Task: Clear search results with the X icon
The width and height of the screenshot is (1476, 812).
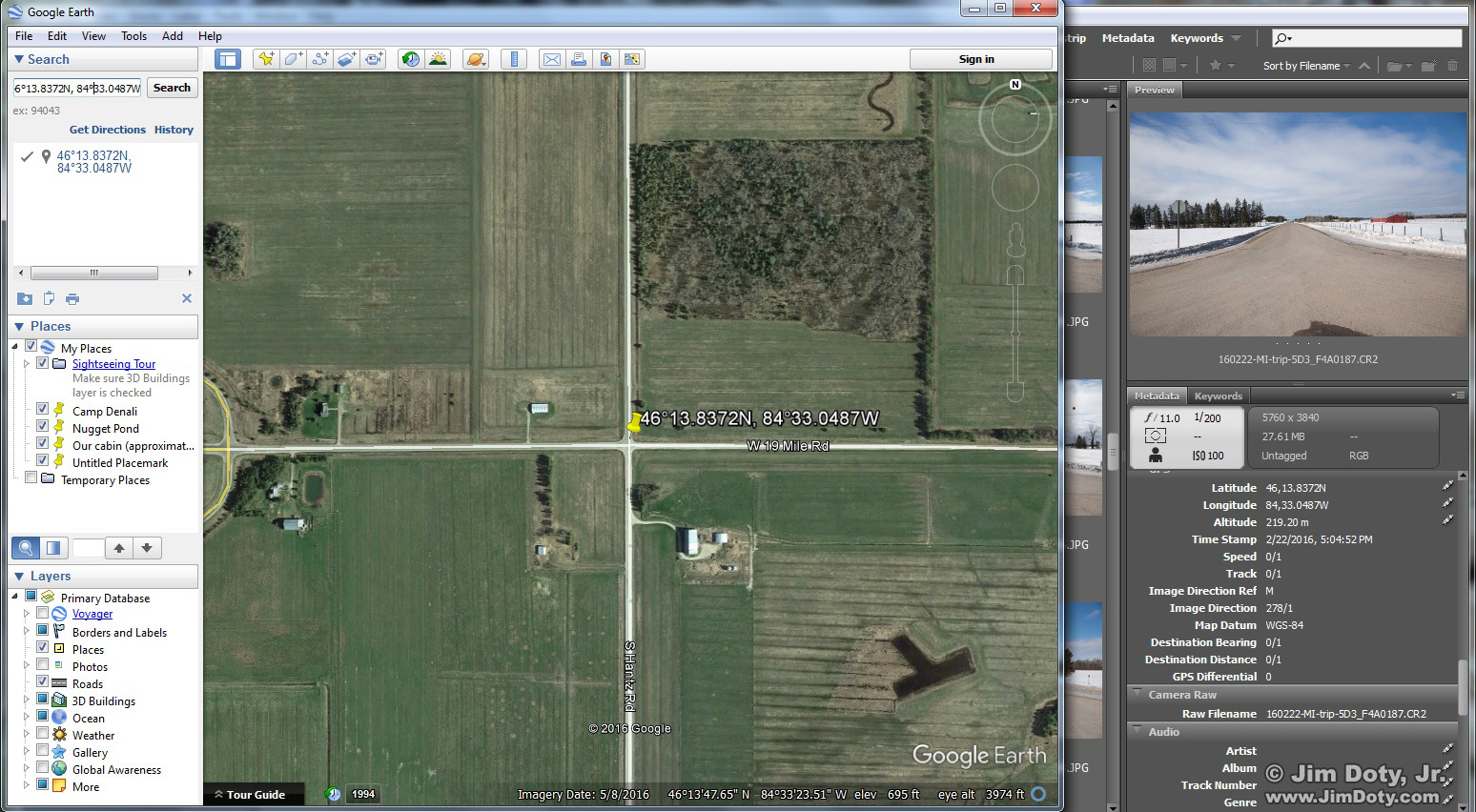Action: pos(187,298)
